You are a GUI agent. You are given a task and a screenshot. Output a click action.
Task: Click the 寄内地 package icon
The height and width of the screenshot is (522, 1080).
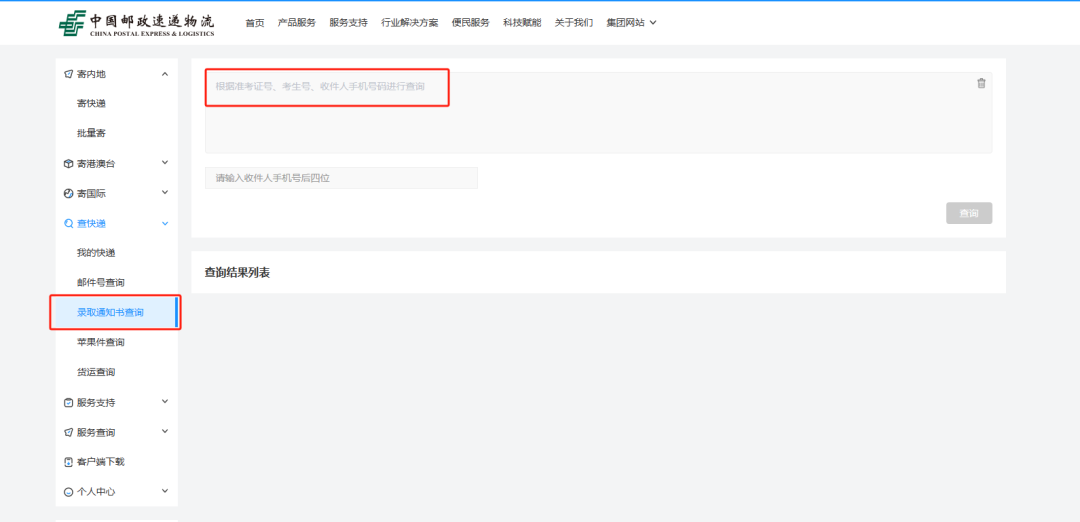pyautogui.click(x=68, y=74)
